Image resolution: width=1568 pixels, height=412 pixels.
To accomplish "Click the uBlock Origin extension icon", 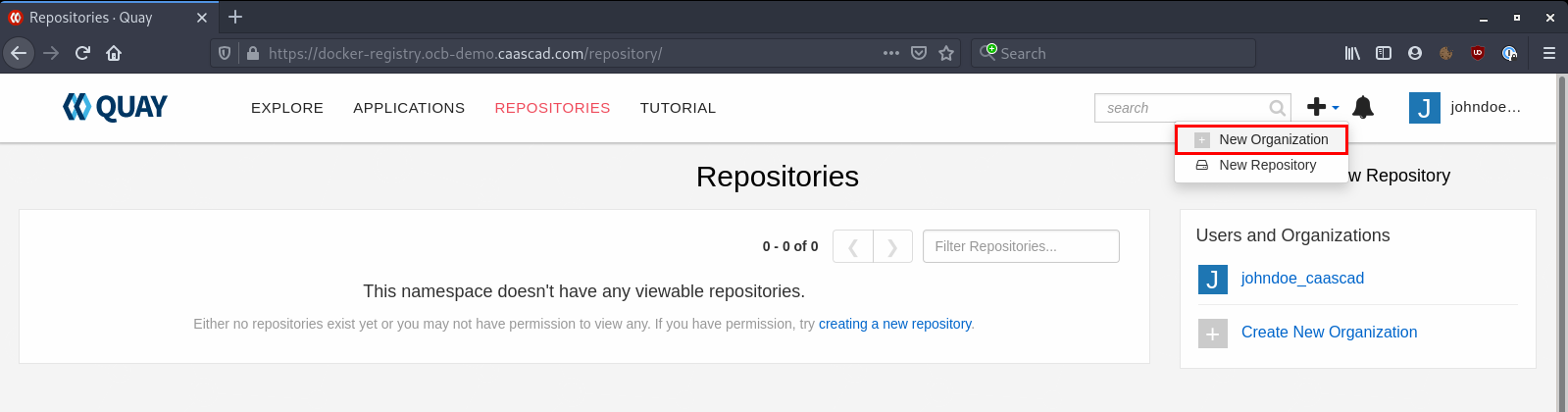I will [x=1478, y=53].
